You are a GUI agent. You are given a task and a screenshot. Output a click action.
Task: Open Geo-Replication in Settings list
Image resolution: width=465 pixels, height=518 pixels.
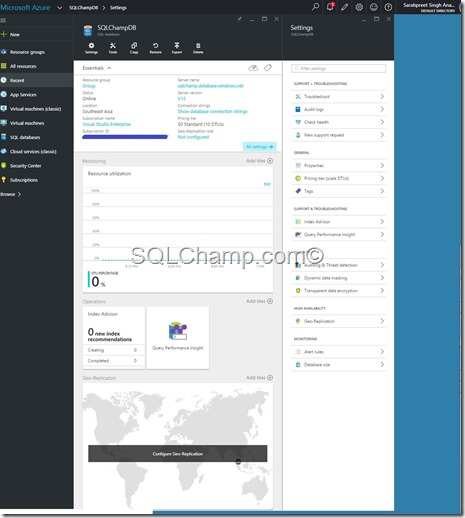click(x=338, y=321)
